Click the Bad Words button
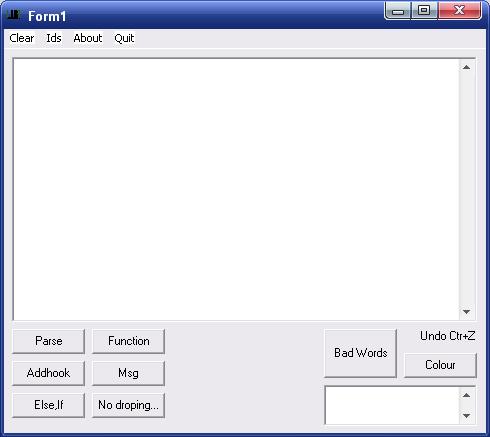The width and height of the screenshot is (490, 437). pos(361,353)
